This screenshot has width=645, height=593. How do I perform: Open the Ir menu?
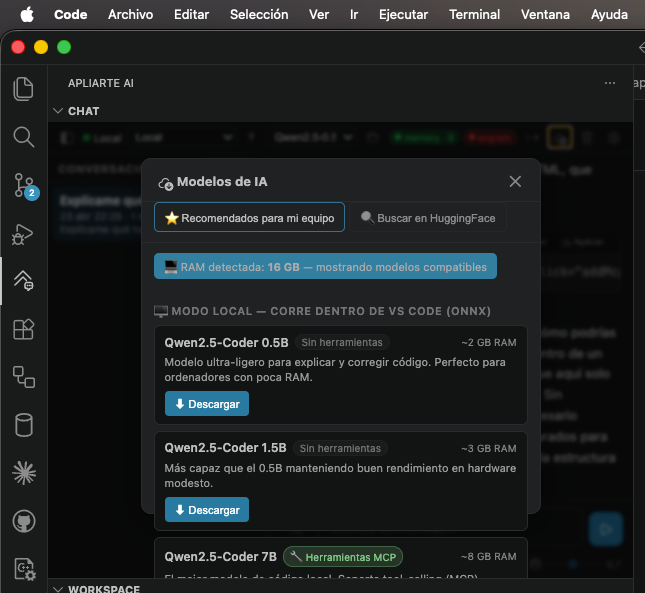click(x=354, y=14)
